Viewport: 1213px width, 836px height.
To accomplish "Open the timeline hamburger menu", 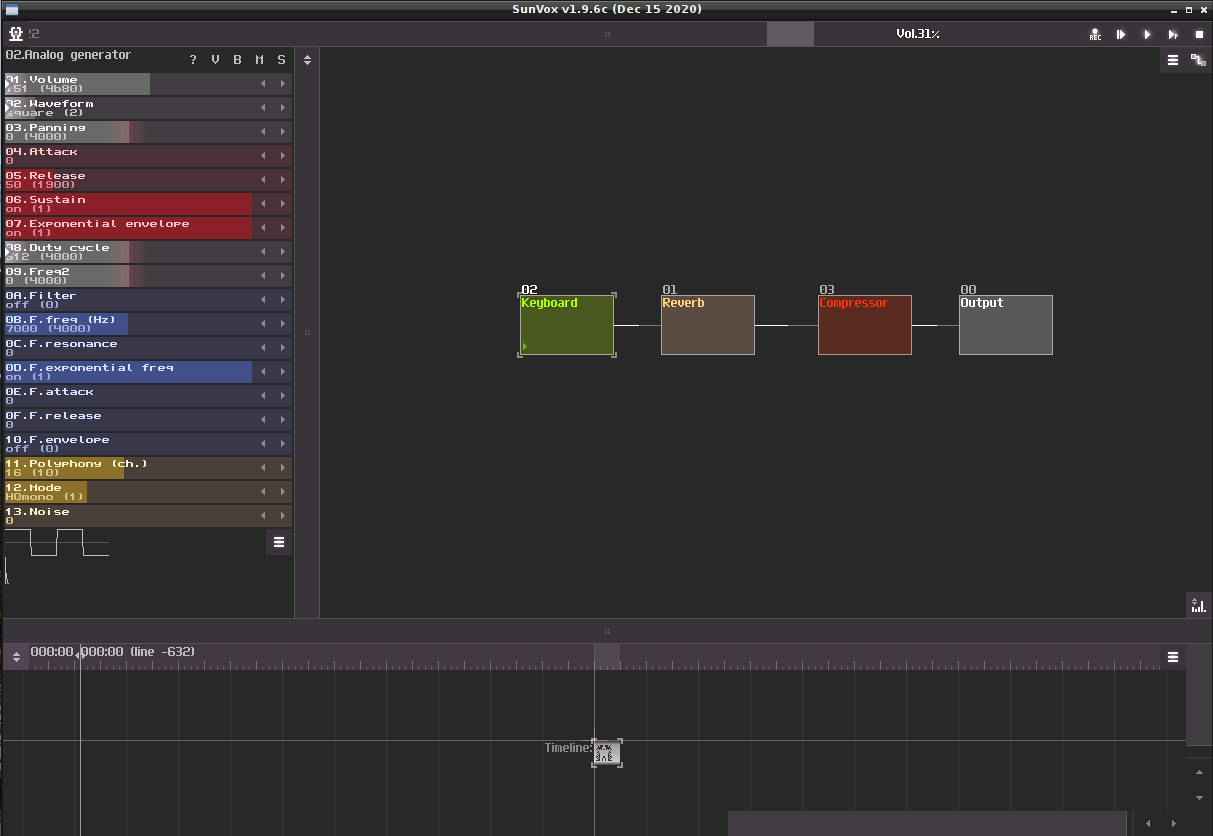I will tap(1173, 657).
